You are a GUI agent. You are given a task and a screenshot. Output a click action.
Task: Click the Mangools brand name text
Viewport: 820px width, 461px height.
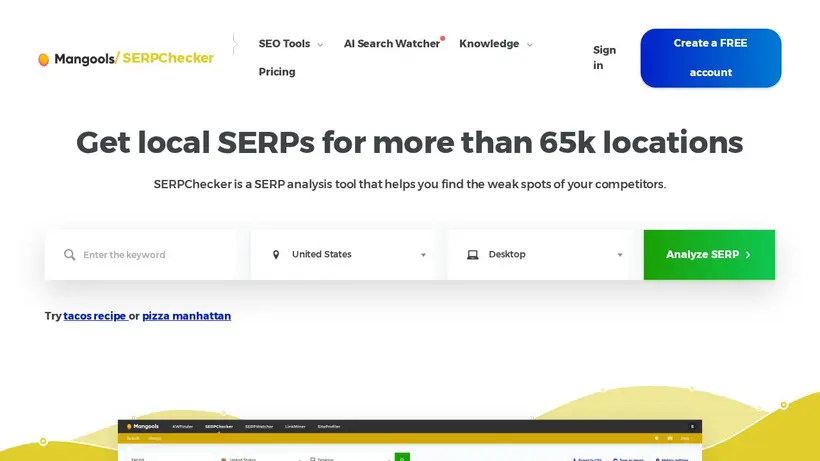pyautogui.click(x=84, y=59)
